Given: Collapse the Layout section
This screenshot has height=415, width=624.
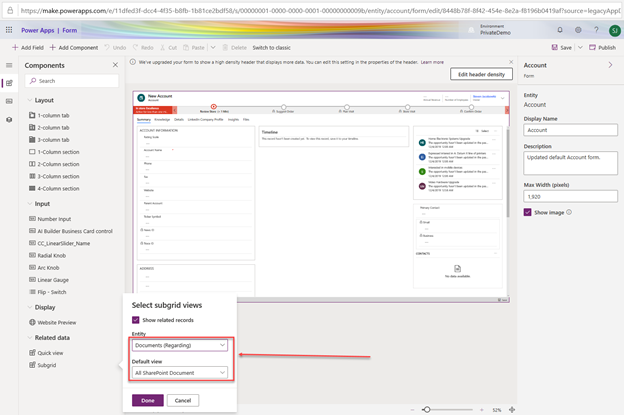Looking at the screenshot, I should 28,100.
